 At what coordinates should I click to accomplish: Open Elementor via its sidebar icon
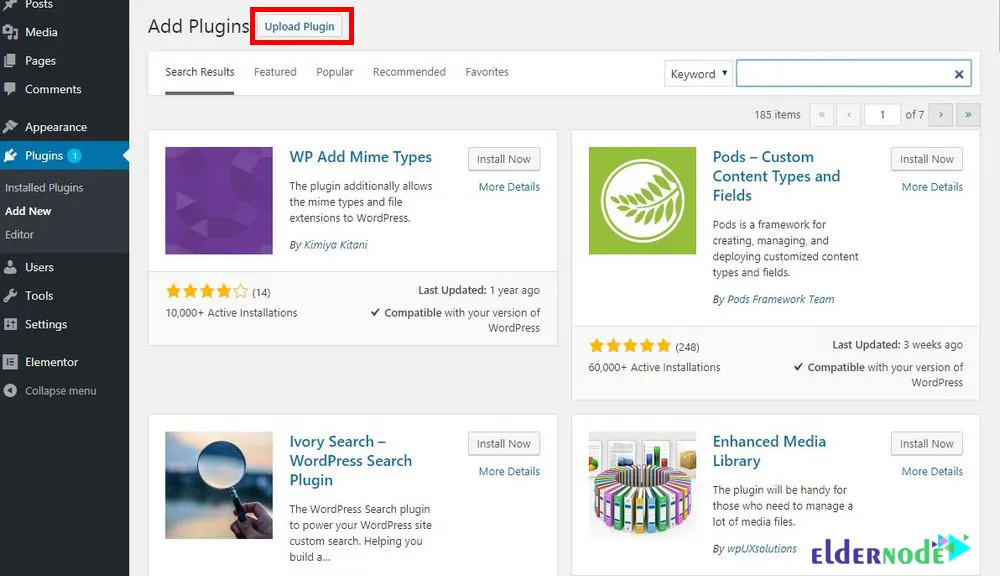(x=11, y=362)
